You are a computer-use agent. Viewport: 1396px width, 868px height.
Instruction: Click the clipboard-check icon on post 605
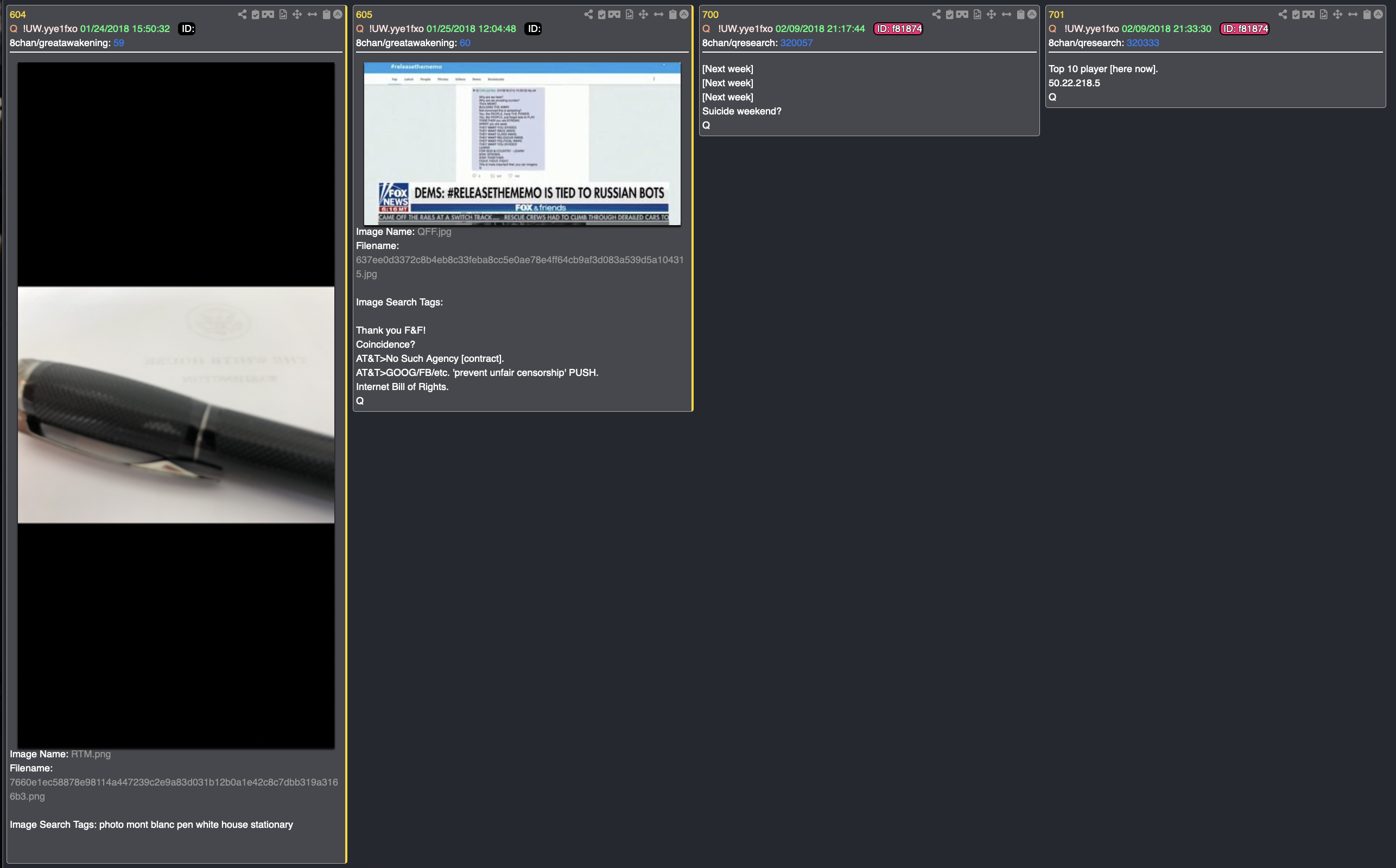tap(602, 14)
